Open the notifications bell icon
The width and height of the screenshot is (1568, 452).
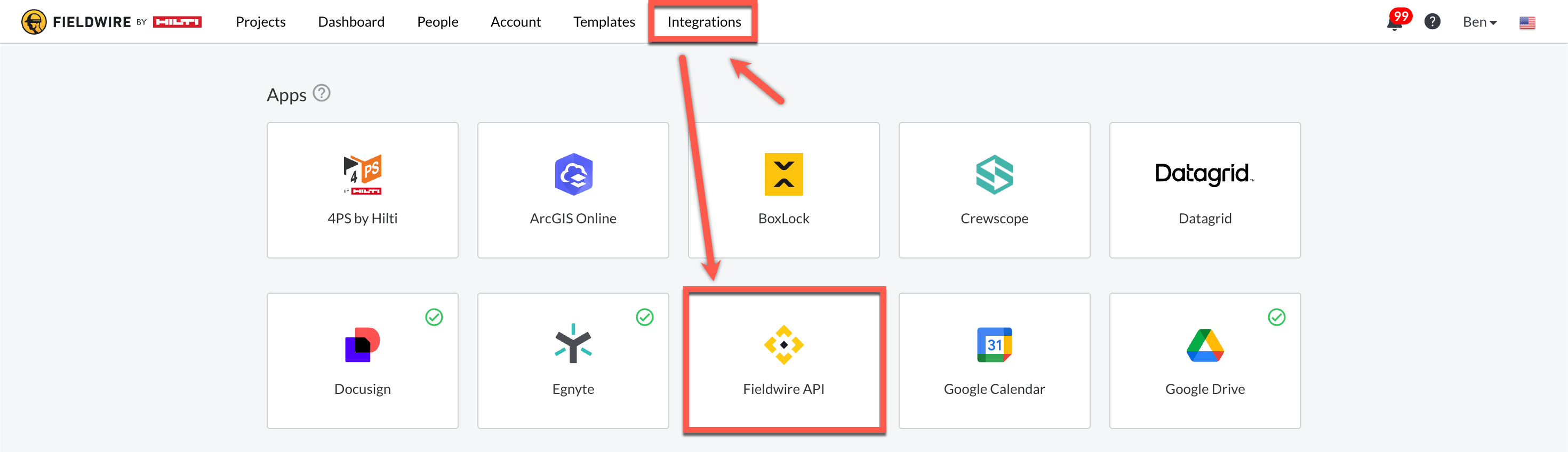point(1394,23)
